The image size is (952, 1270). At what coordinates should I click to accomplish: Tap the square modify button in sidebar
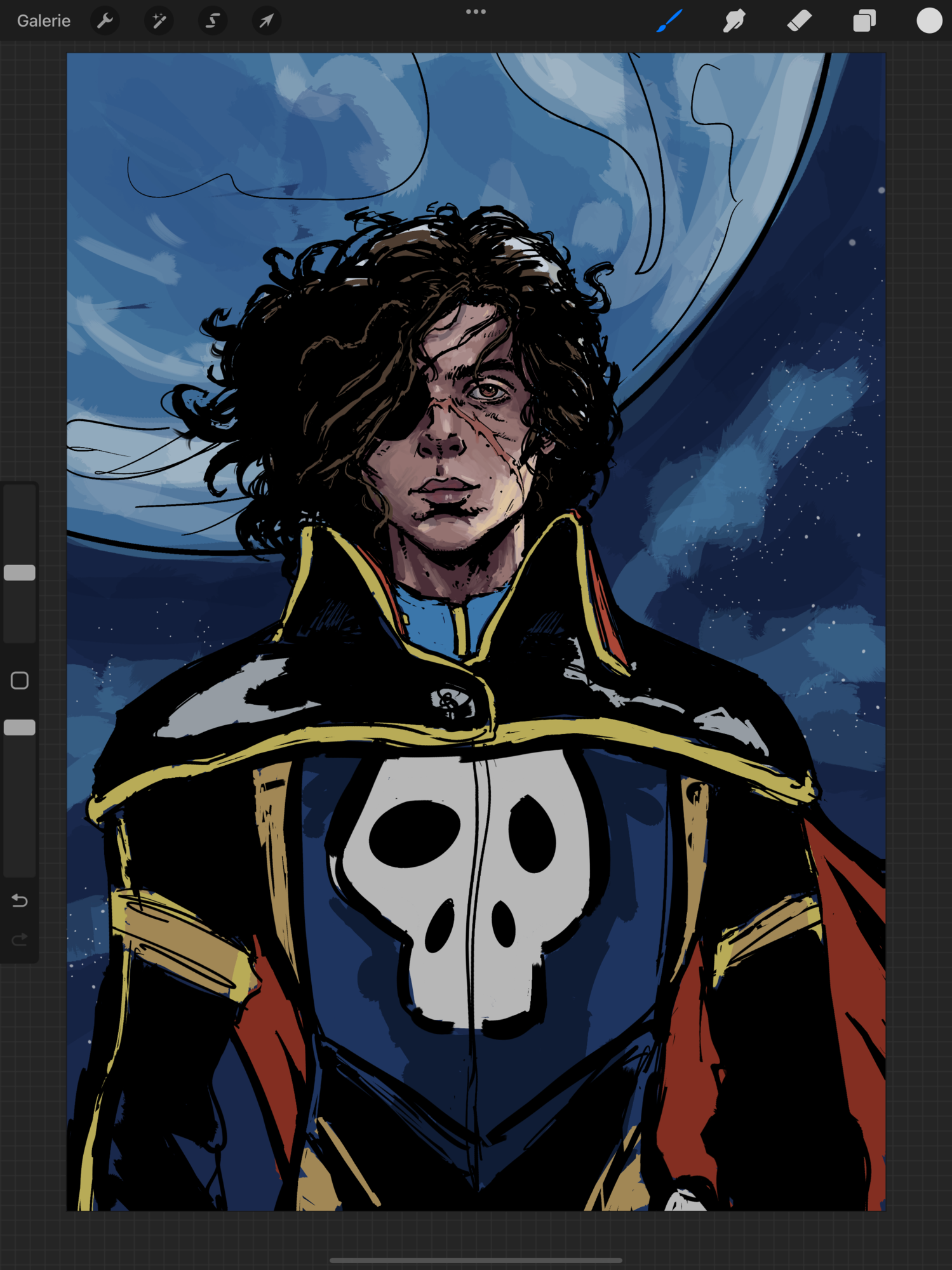(x=20, y=681)
